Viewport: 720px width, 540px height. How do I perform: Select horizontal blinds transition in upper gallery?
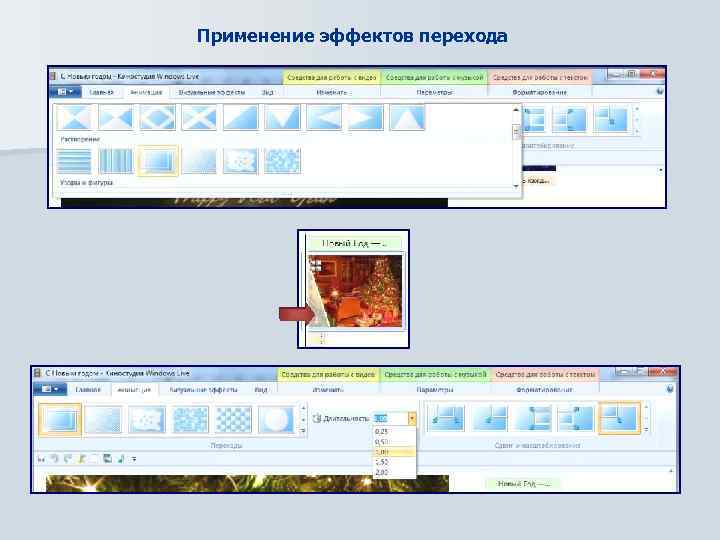(x=74, y=161)
